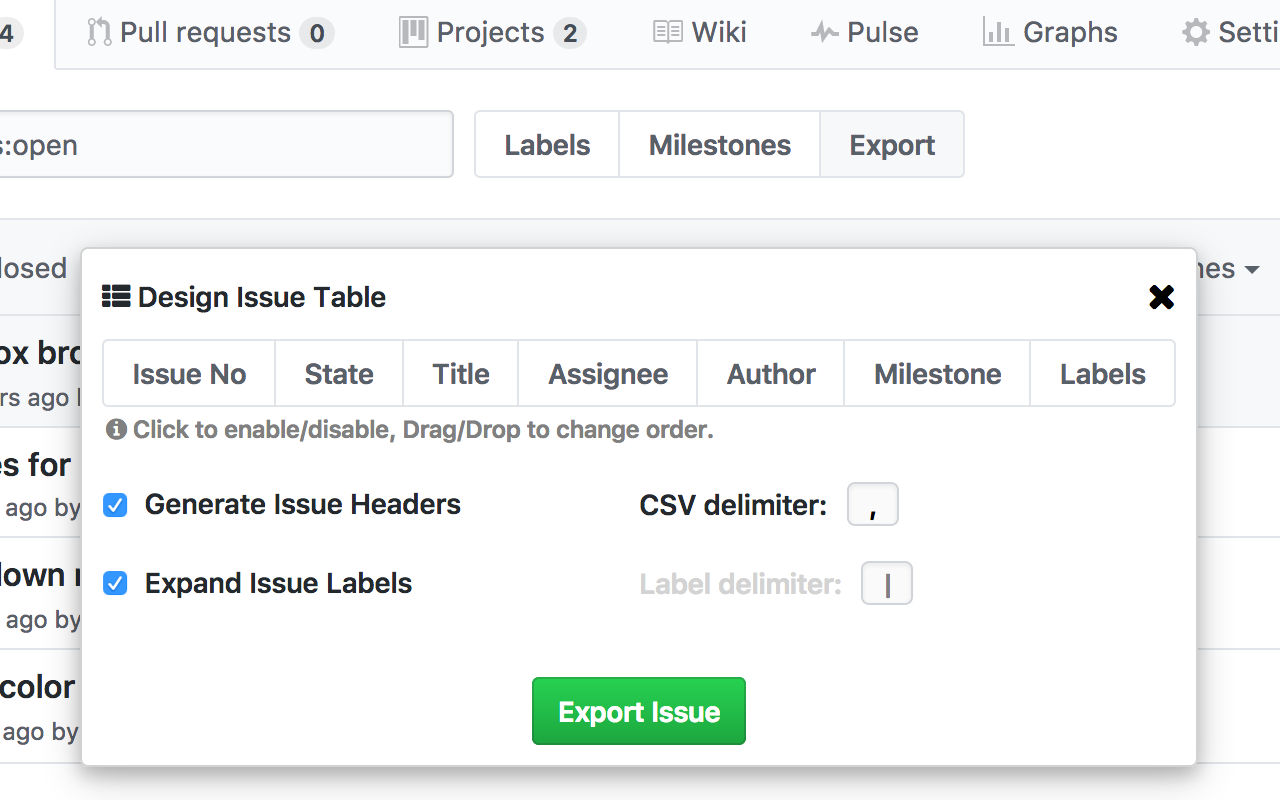
Task: Uncheck Expand Issue Labels checkbox
Action: pyautogui.click(x=116, y=583)
